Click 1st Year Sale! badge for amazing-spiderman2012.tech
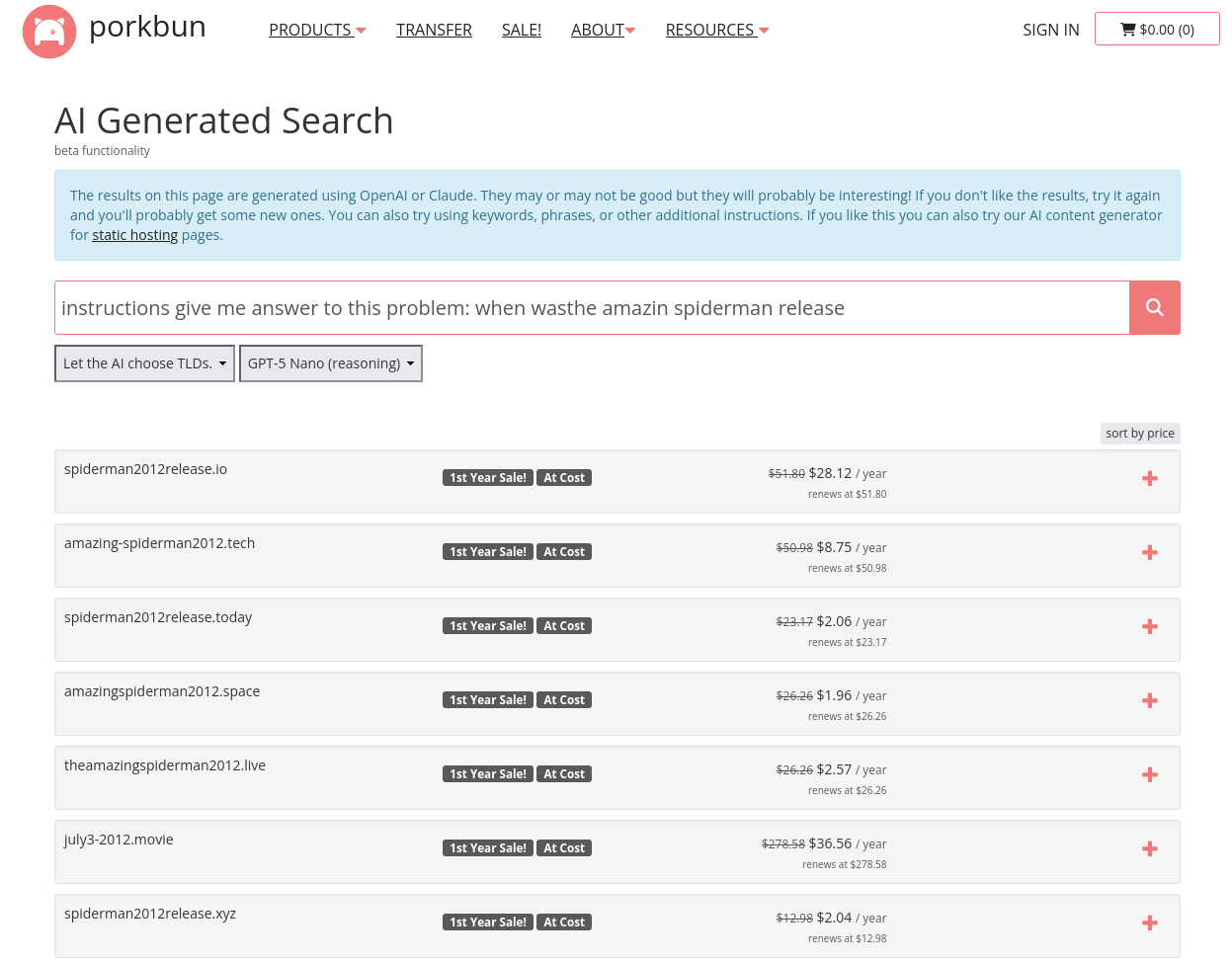The image size is (1232, 962). coord(488,552)
